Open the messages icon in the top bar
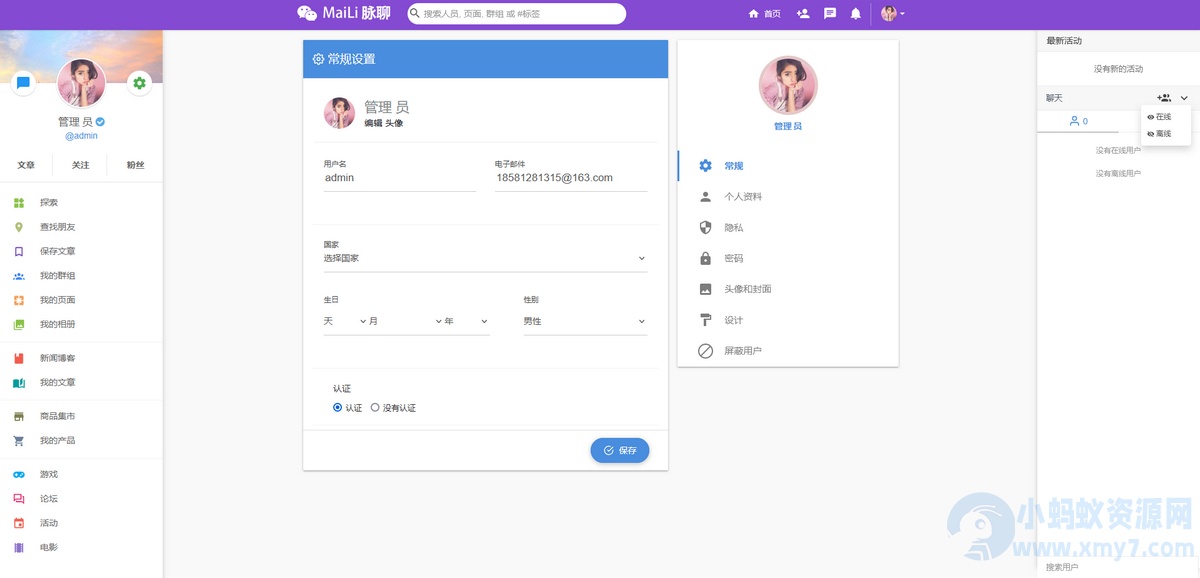The height and width of the screenshot is (578, 1200). (x=830, y=14)
